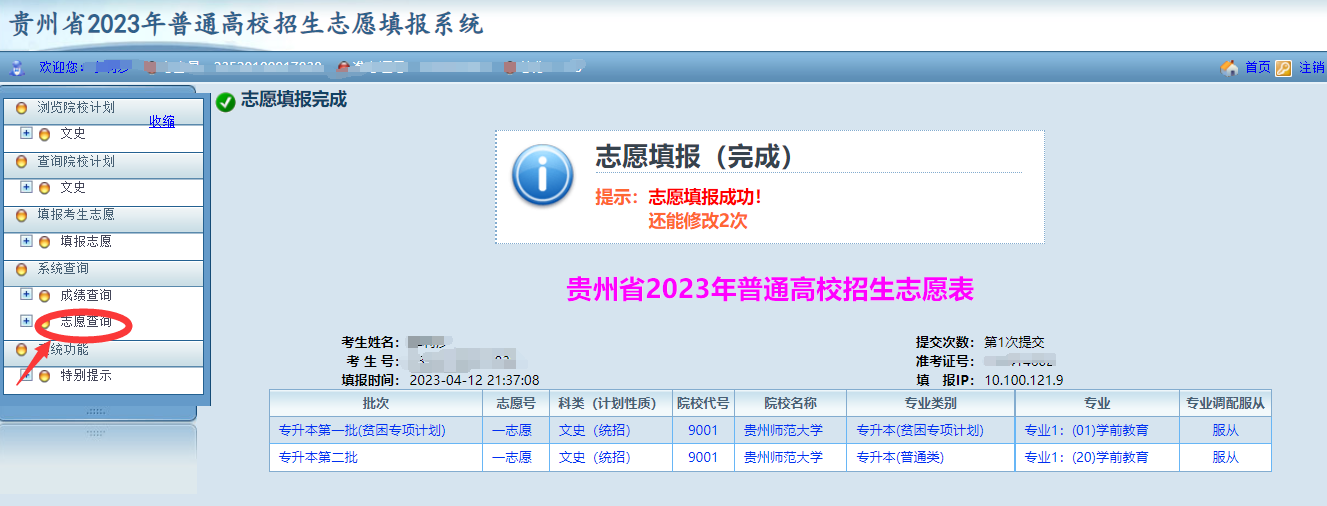Go to 首页 via the top link

pos(1257,68)
